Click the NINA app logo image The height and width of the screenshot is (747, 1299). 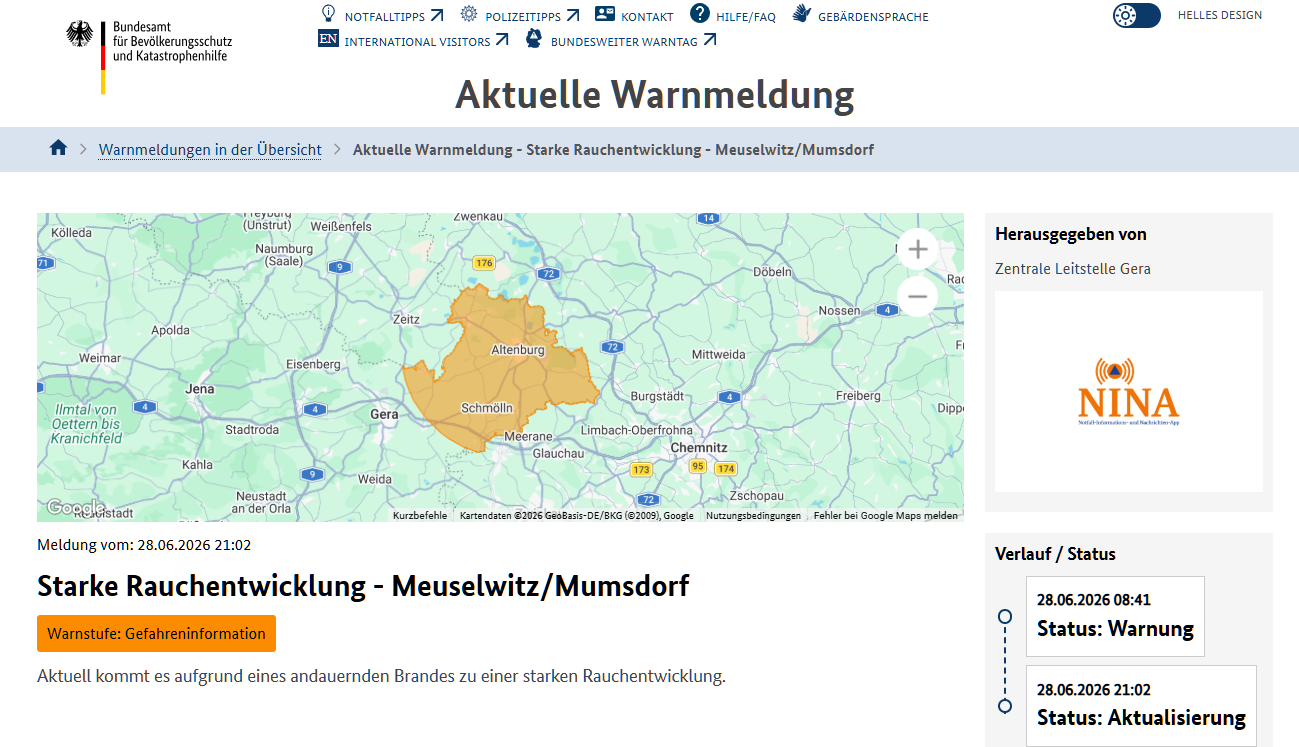(x=1129, y=391)
